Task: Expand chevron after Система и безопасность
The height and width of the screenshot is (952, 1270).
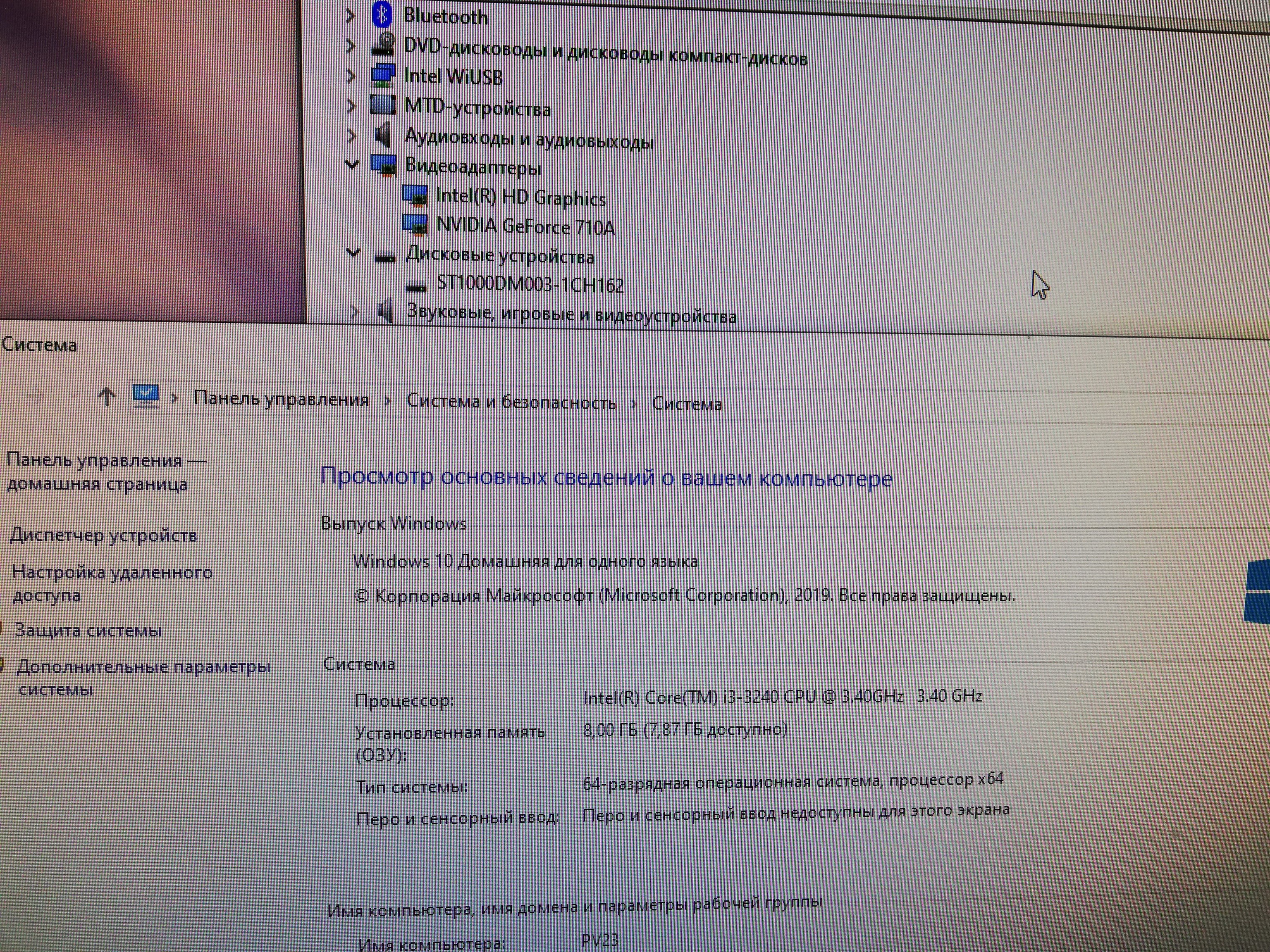Action: [635, 404]
